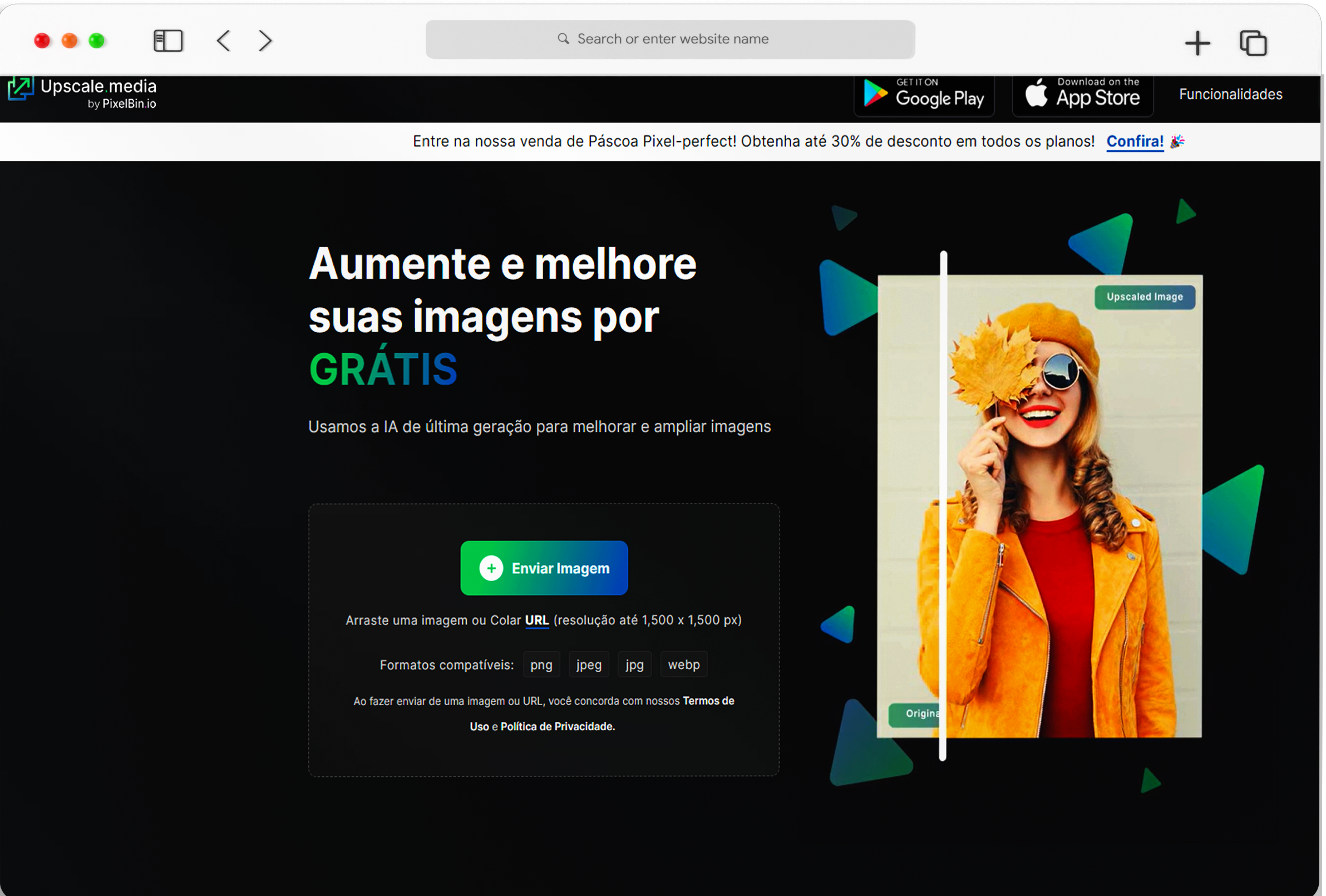
Task: Follow the Confira! link
Action: point(1134,141)
